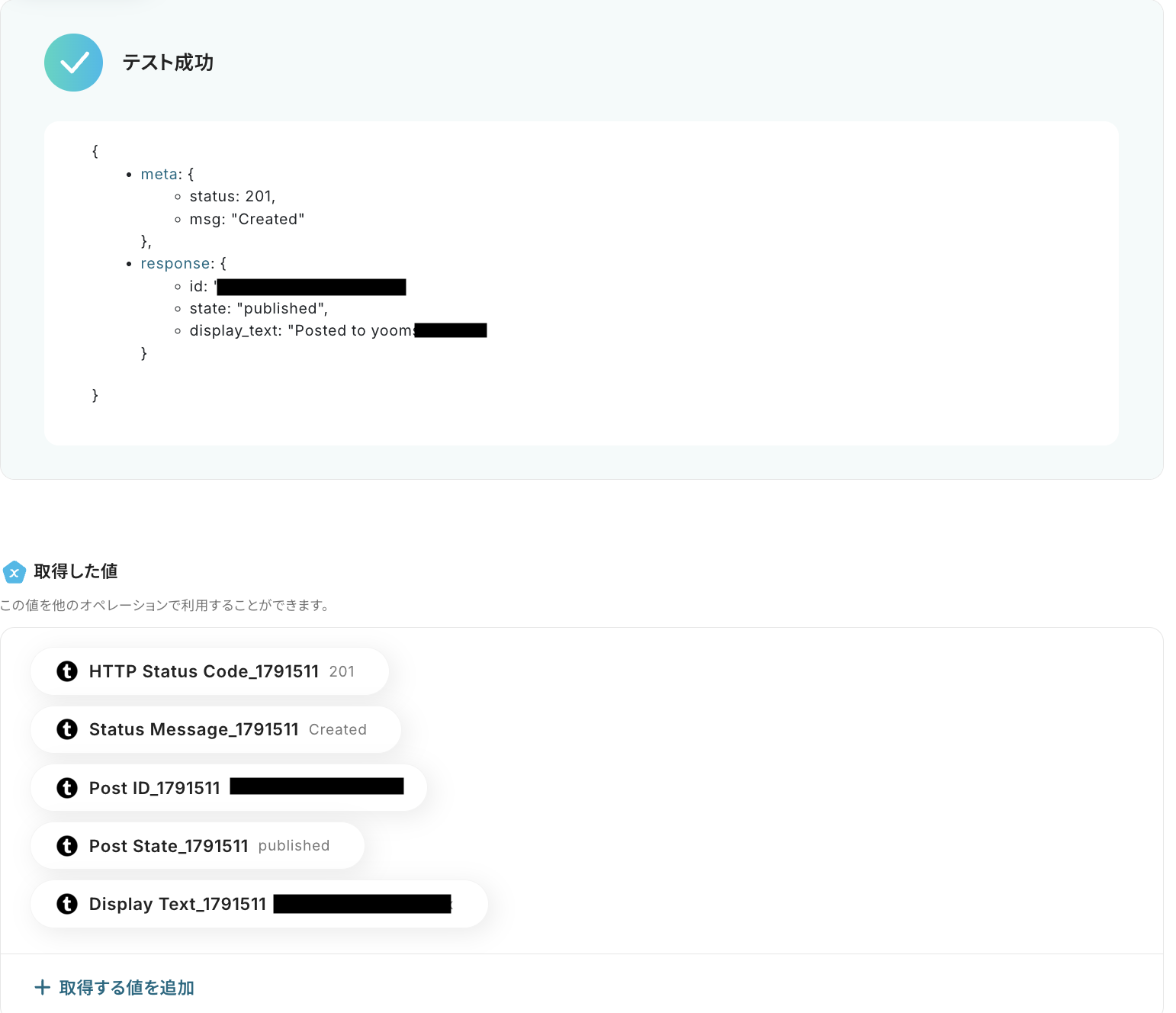Click 取得する値を追加 link
The width and height of the screenshot is (1176, 1013).
click(x=127, y=988)
